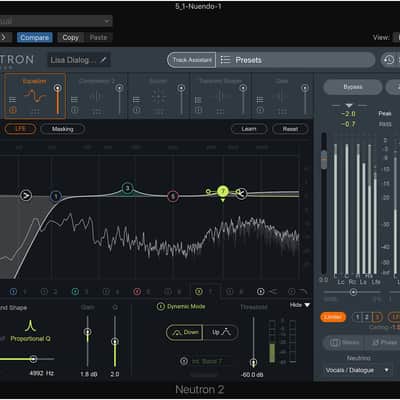The width and height of the screenshot is (400, 400).
Task: Click the Compare button
Action: pos(34,37)
